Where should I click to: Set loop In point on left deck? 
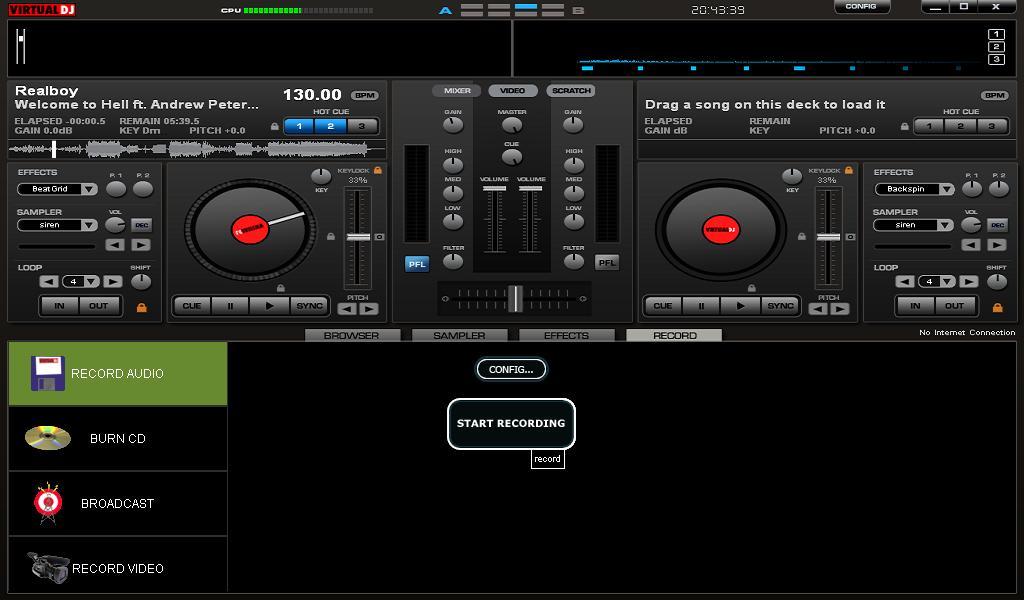(59, 306)
